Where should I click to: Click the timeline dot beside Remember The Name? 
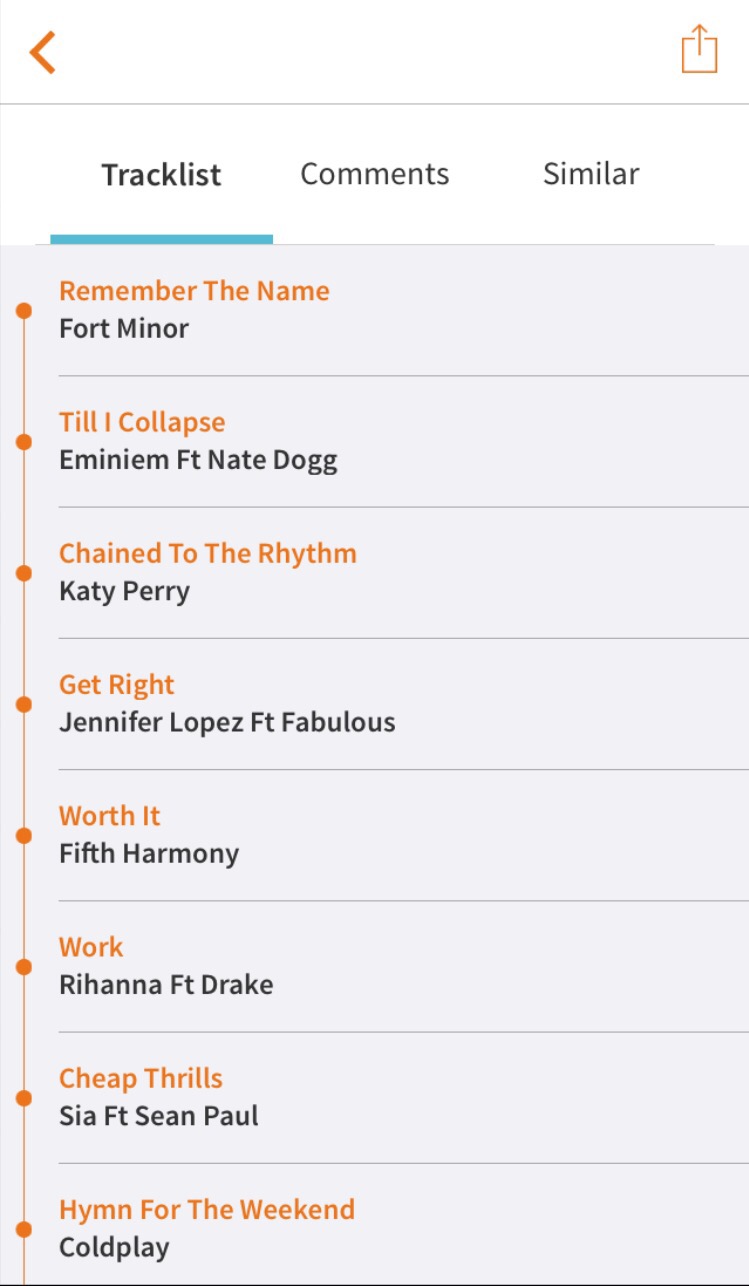24,311
